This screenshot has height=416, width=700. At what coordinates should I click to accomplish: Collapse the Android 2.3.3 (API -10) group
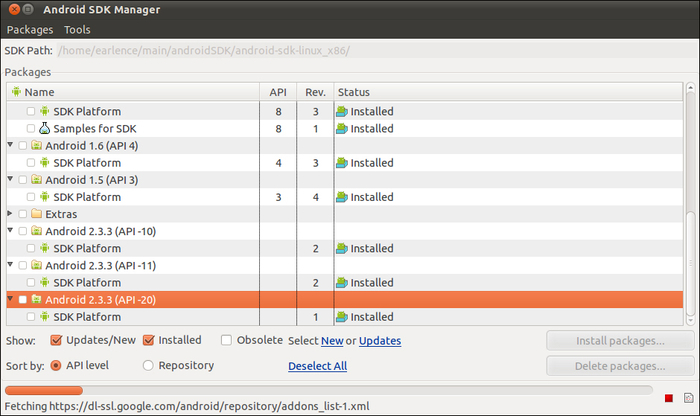coord(10,230)
